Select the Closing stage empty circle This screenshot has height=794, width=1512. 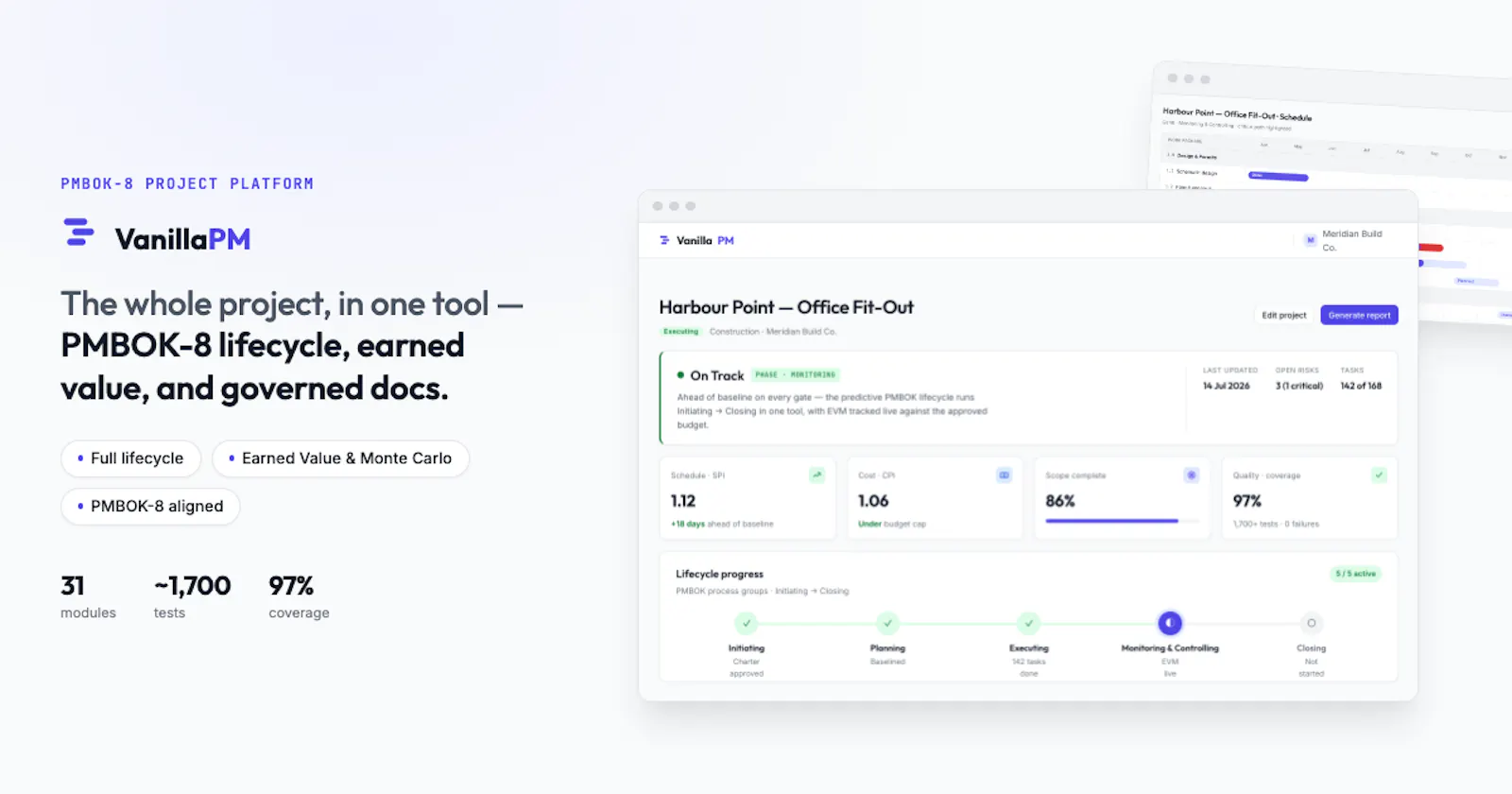(x=1311, y=623)
